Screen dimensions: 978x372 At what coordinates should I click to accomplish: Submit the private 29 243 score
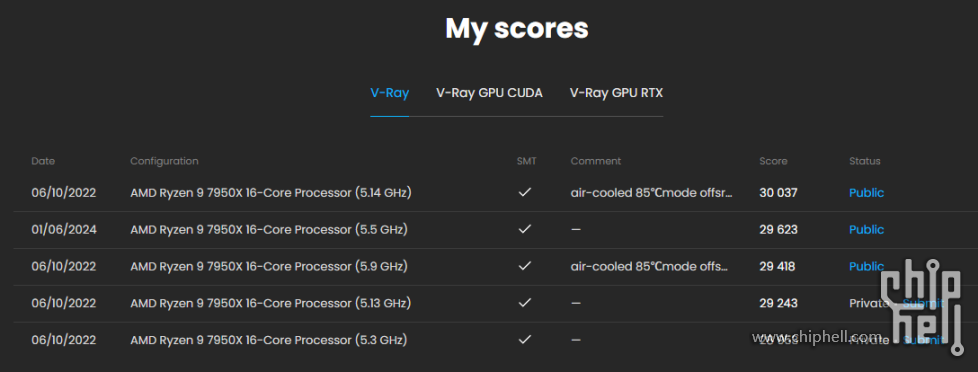(x=923, y=303)
